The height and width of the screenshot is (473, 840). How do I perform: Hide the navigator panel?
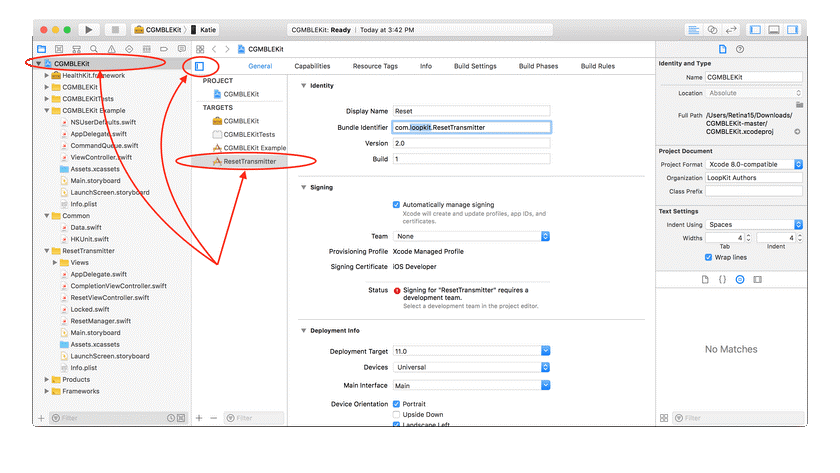pyautogui.click(x=755, y=29)
